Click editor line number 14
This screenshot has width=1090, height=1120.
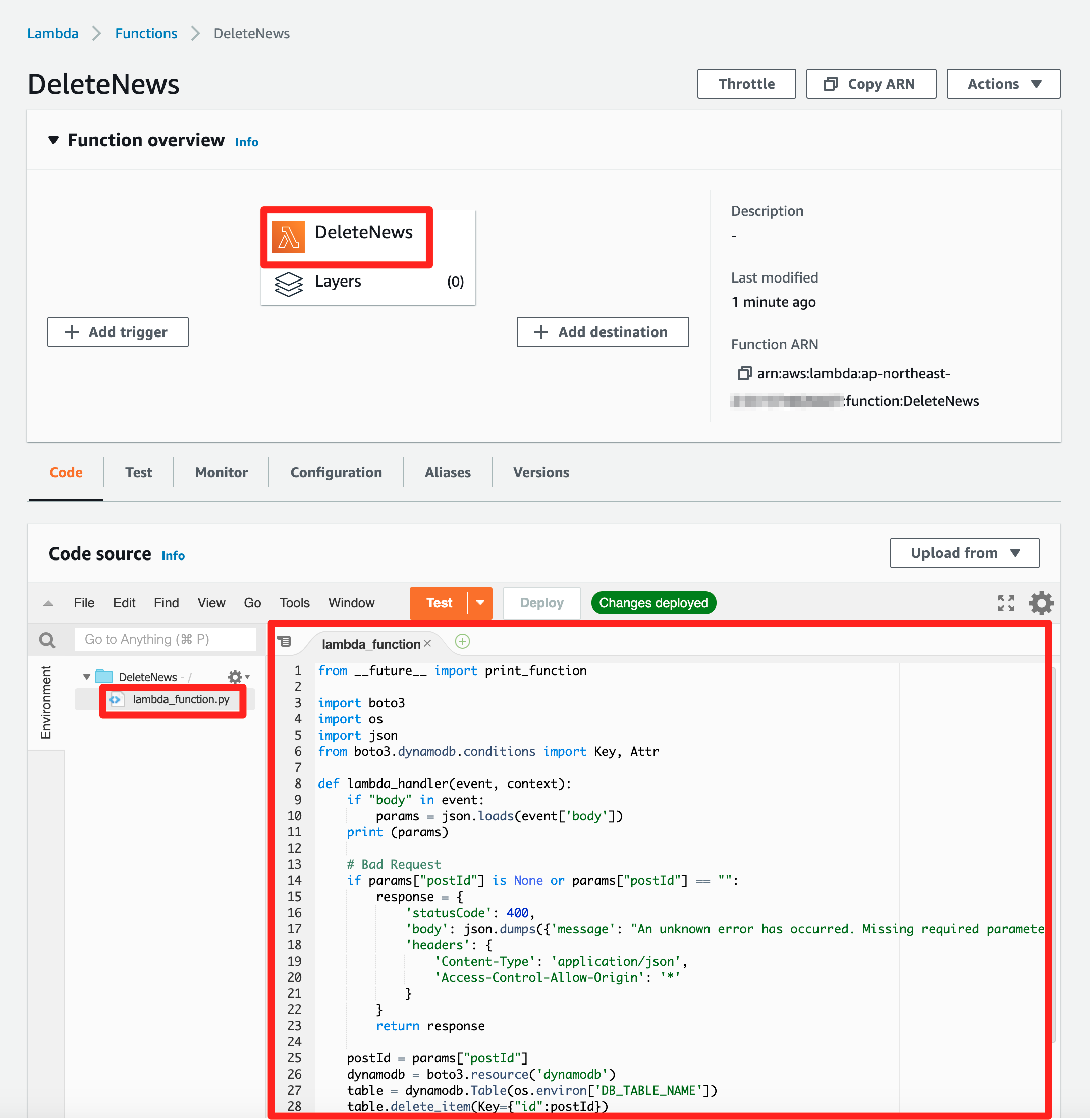point(294,880)
